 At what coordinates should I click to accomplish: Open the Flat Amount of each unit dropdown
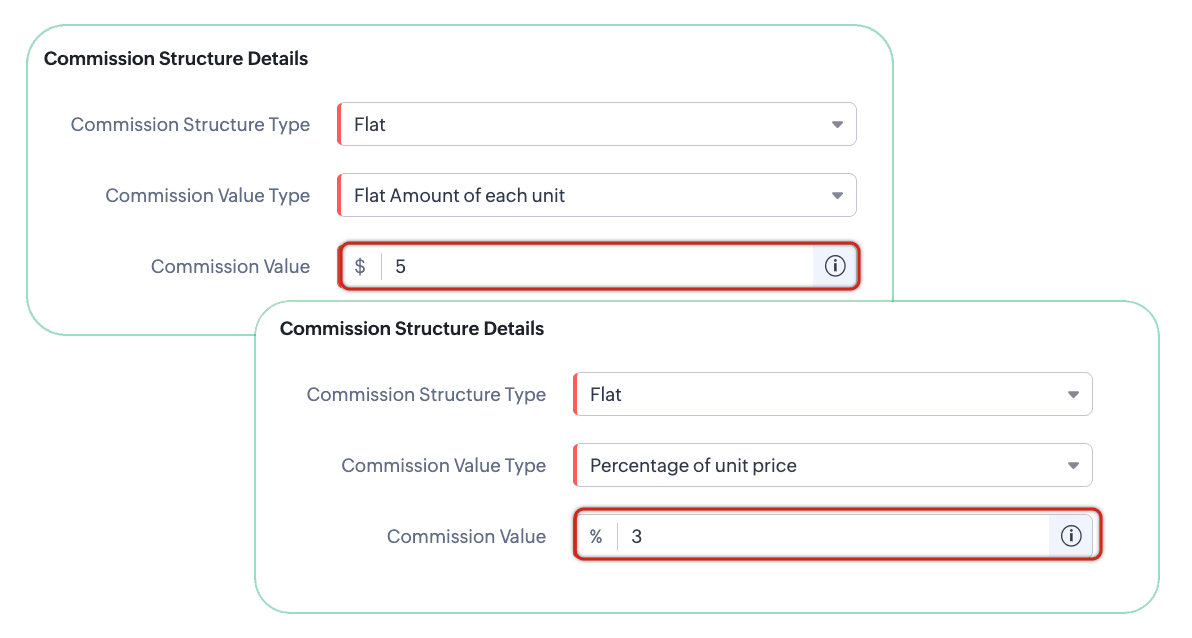click(x=598, y=195)
